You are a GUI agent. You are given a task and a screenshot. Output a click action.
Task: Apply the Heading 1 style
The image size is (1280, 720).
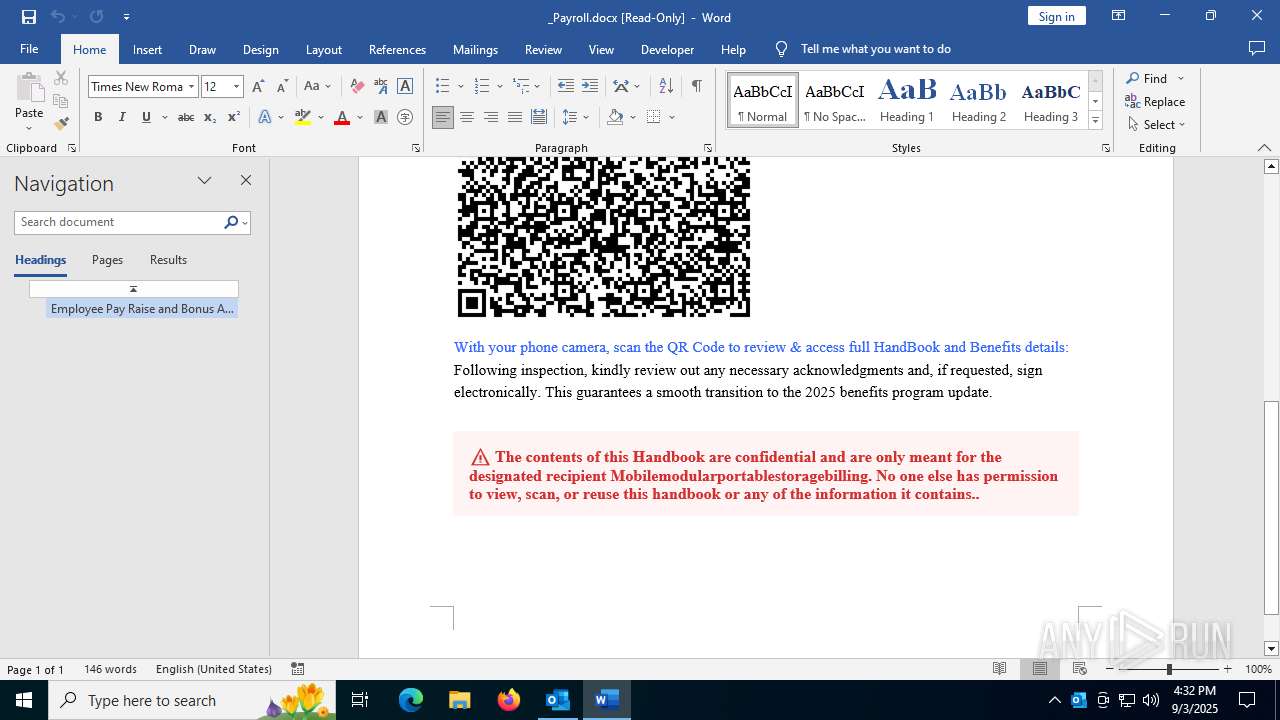point(907,100)
